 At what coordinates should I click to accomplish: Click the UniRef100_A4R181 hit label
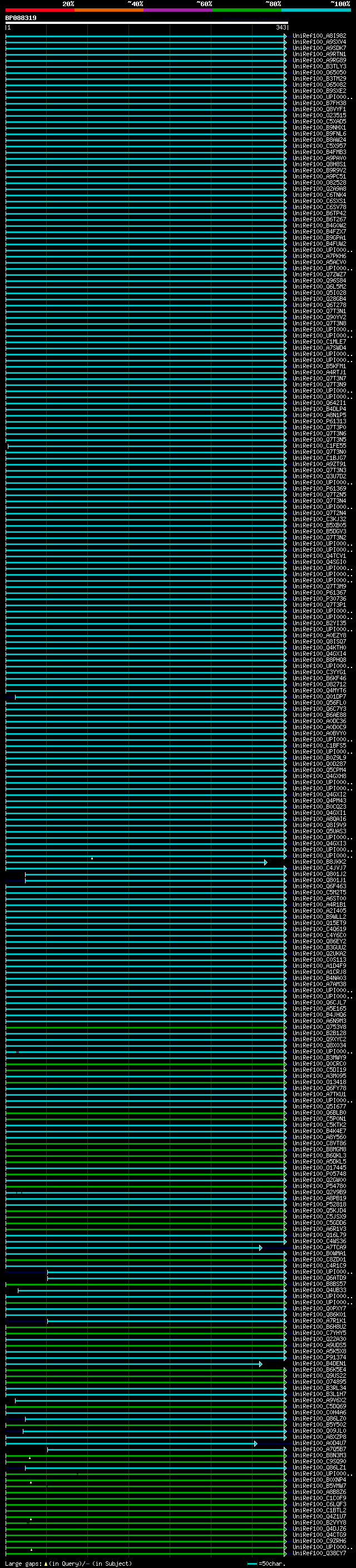(x=319, y=904)
